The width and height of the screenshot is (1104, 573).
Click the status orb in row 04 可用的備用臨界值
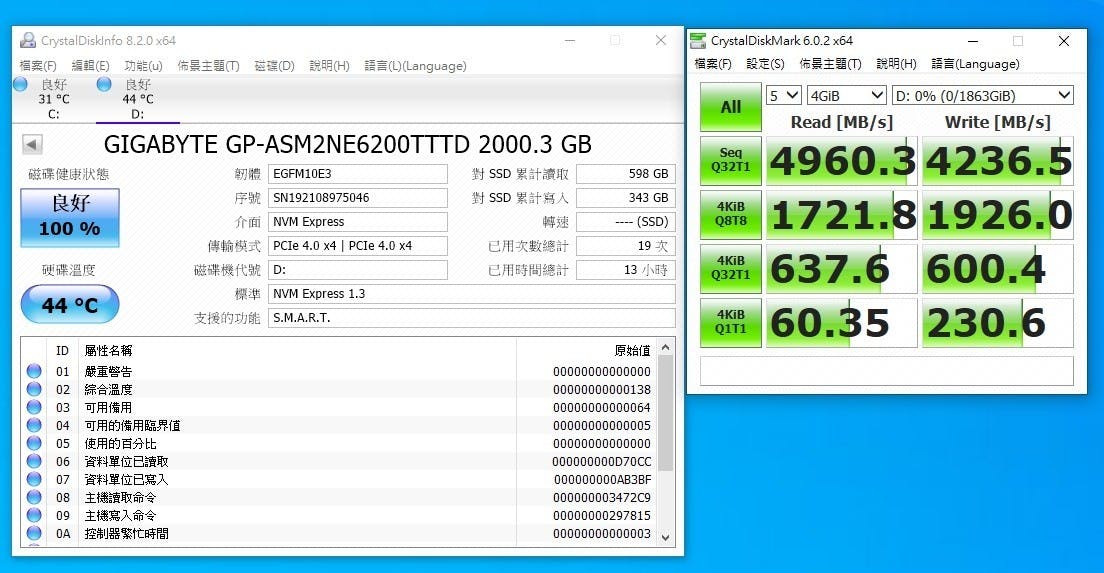(34, 425)
